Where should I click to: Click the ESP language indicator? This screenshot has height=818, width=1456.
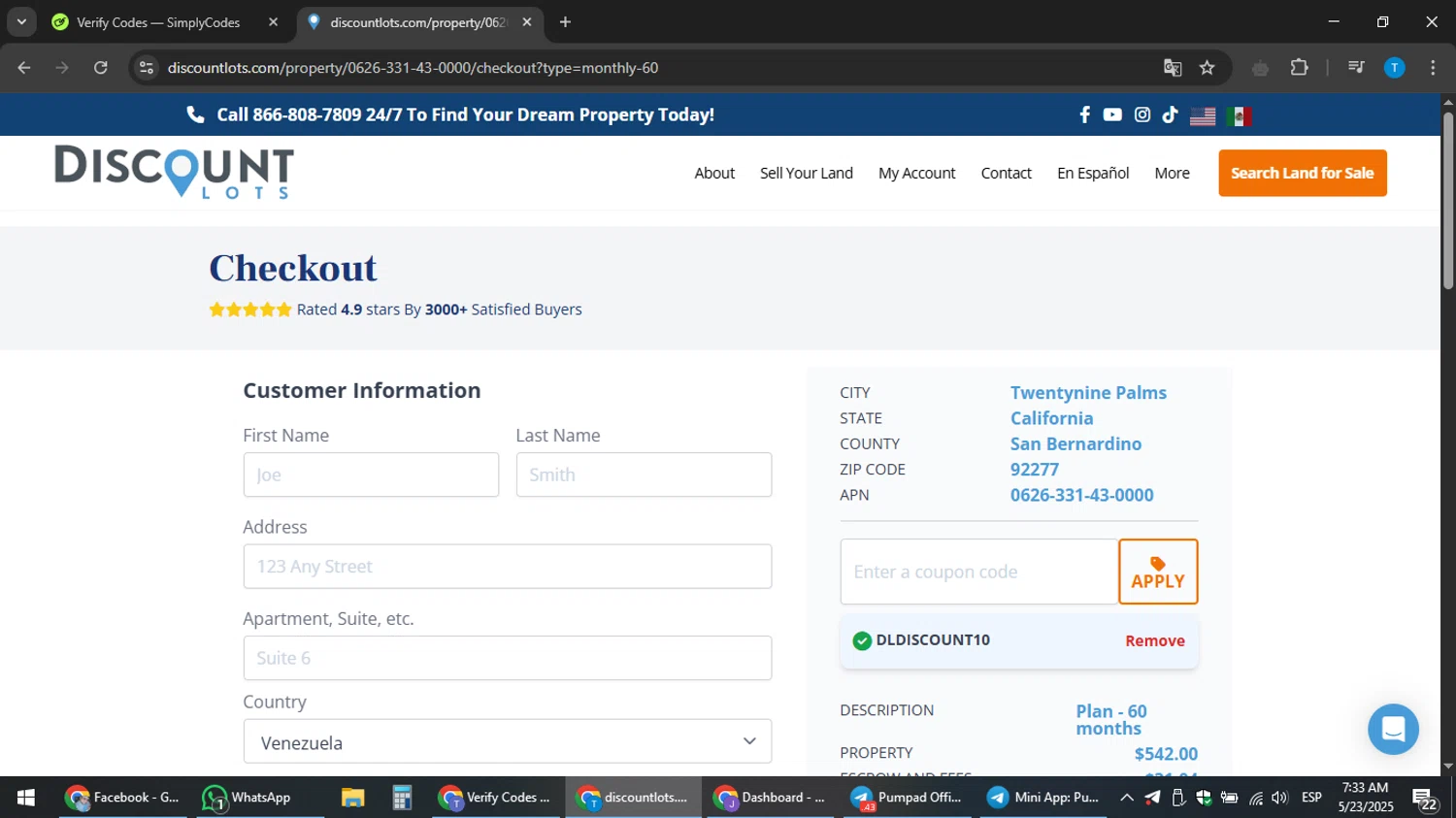(1311, 798)
